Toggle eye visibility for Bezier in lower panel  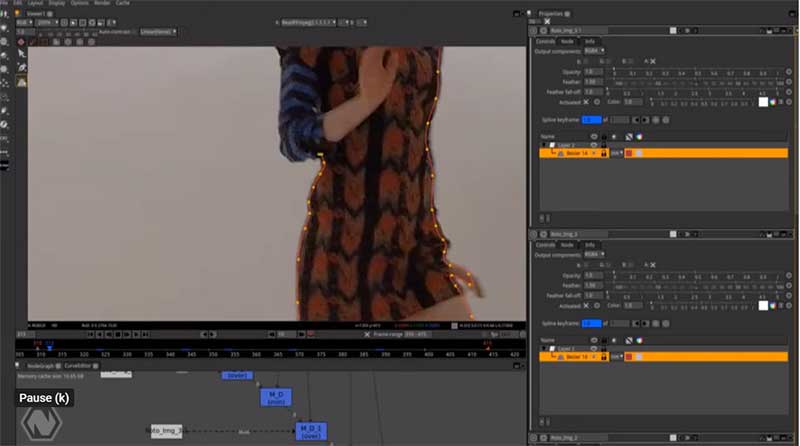(x=594, y=356)
